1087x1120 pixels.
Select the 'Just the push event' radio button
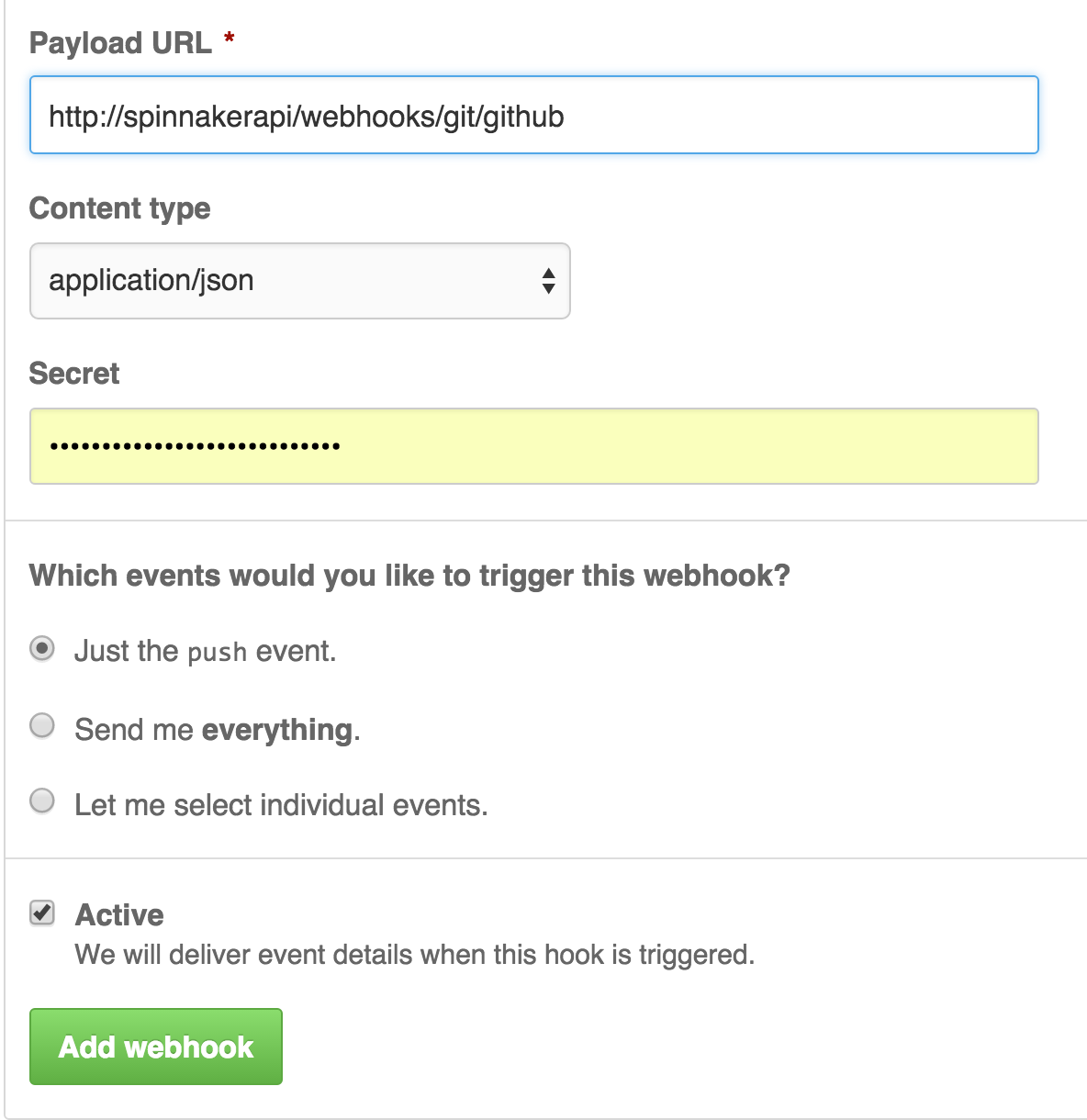click(x=42, y=649)
